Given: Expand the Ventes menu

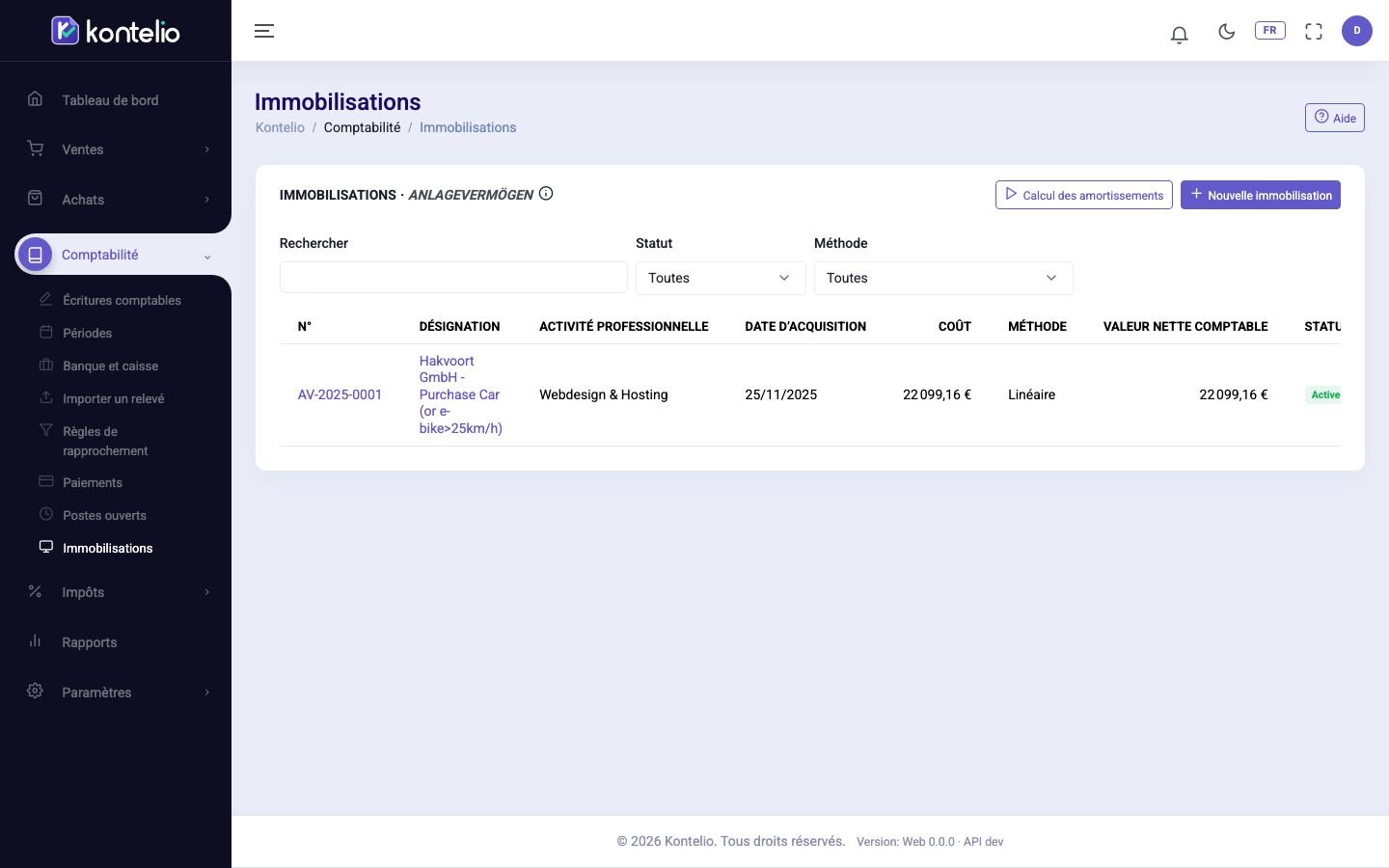Looking at the screenshot, I should tap(116, 149).
